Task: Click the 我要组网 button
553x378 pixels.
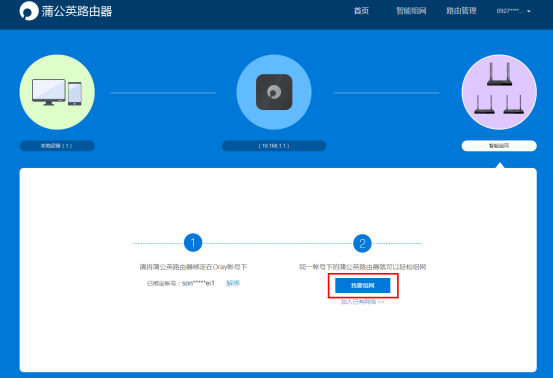Action: (x=363, y=285)
